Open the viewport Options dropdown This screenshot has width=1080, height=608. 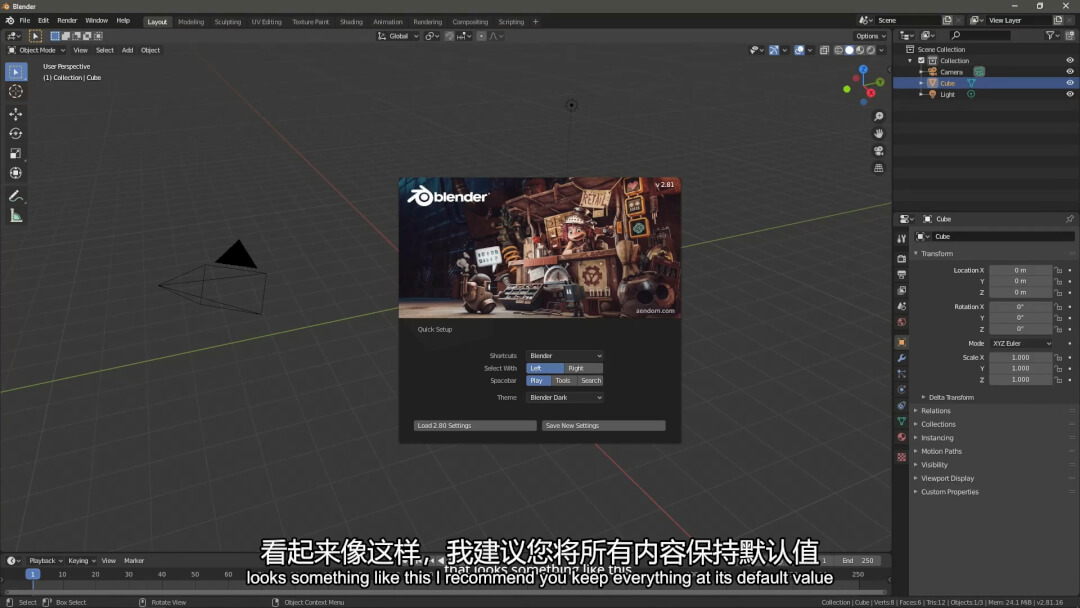click(x=870, y=36)
